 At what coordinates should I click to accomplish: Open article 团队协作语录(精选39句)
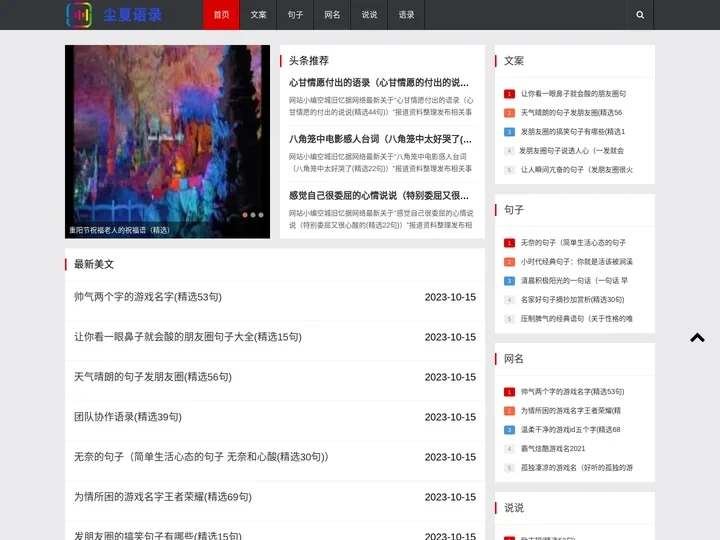coord(128,417)
